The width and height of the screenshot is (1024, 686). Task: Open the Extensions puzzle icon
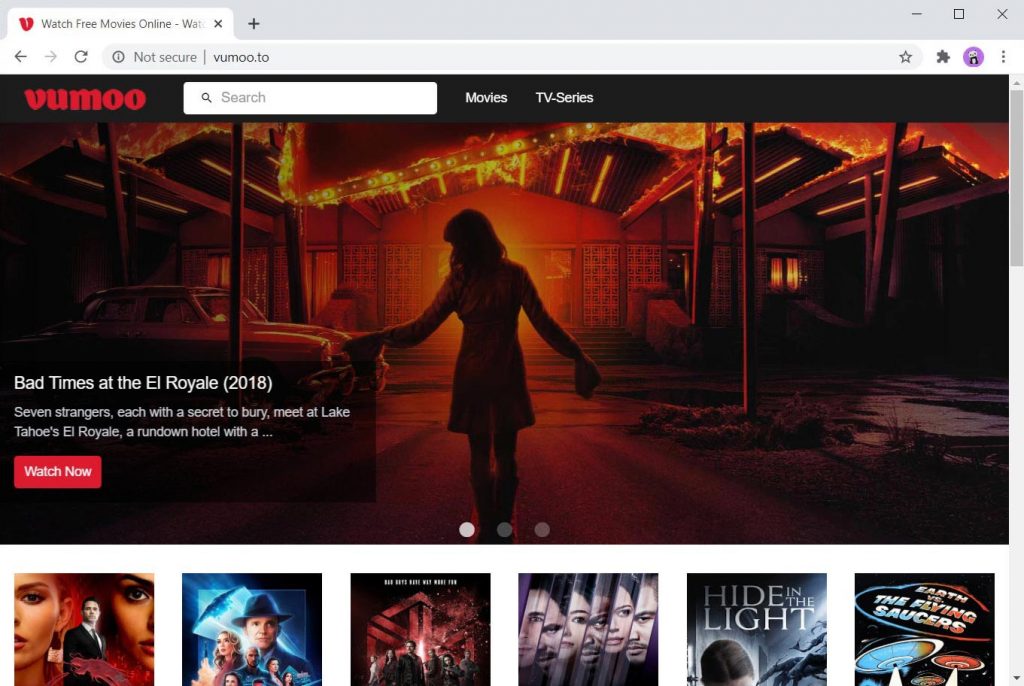click(942, 57)
